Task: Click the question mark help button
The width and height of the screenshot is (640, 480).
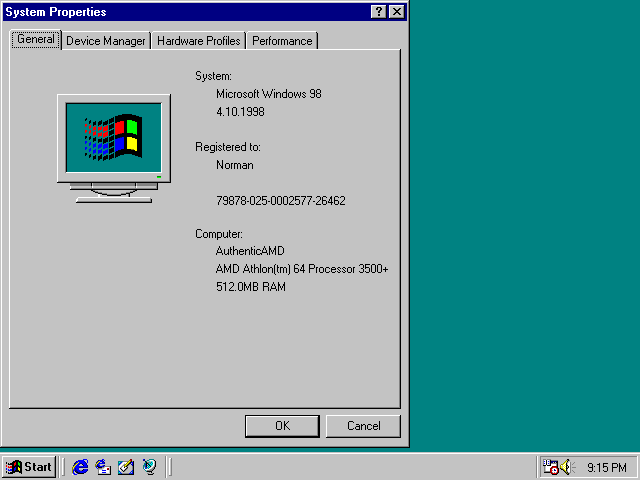Action: tap(379, 11)
